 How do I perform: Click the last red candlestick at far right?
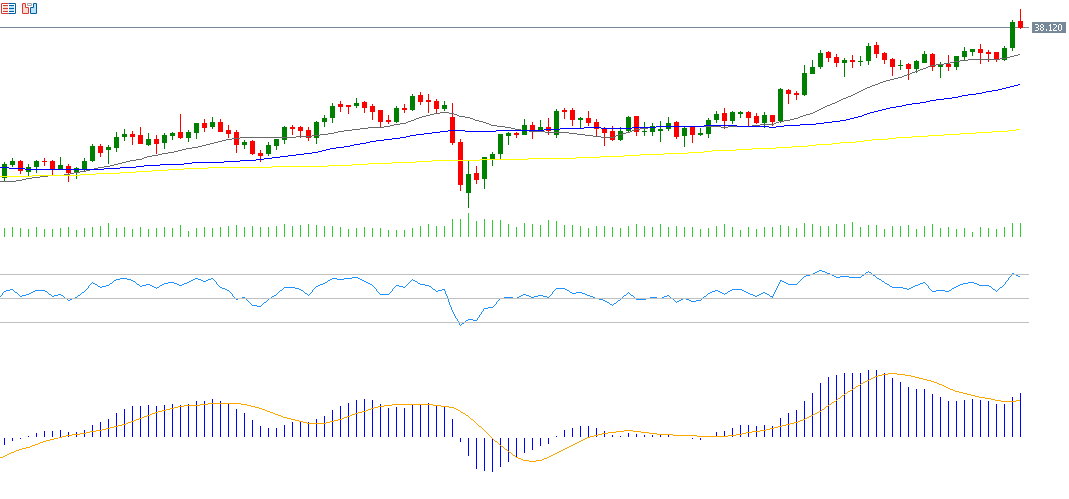click(1020, 23)
